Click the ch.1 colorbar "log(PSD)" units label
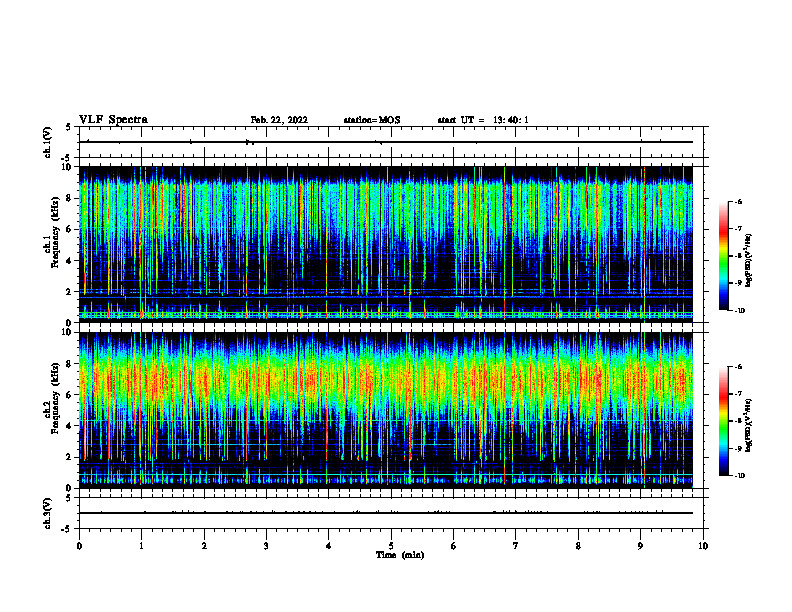The width and height of the screenshot is (792, 612). [748, 261]
